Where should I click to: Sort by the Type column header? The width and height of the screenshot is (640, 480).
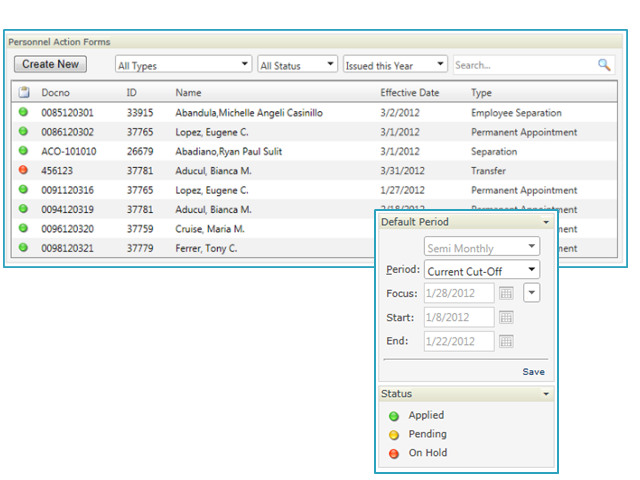[481, 93]
